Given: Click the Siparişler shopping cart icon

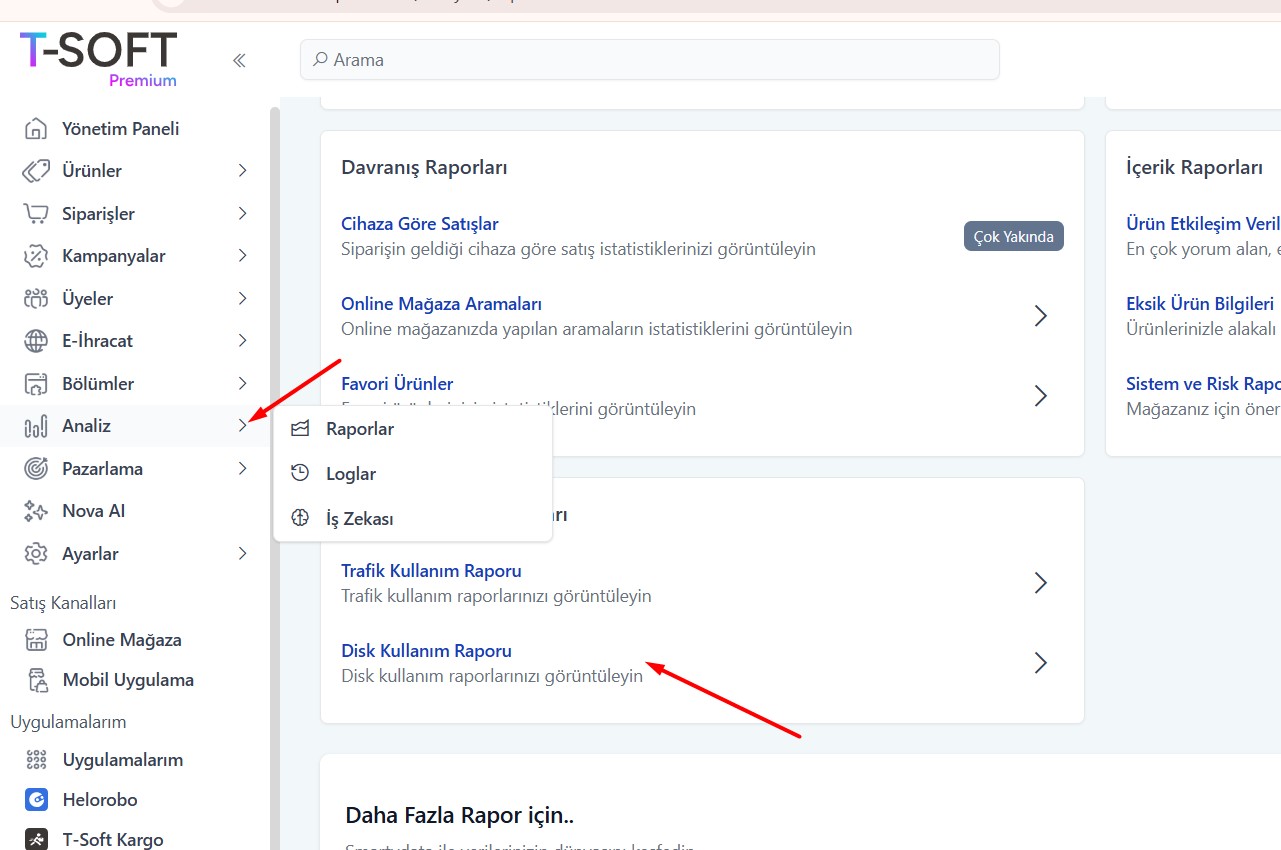Looking at the screenshot, I should click(x=36, y=214).
